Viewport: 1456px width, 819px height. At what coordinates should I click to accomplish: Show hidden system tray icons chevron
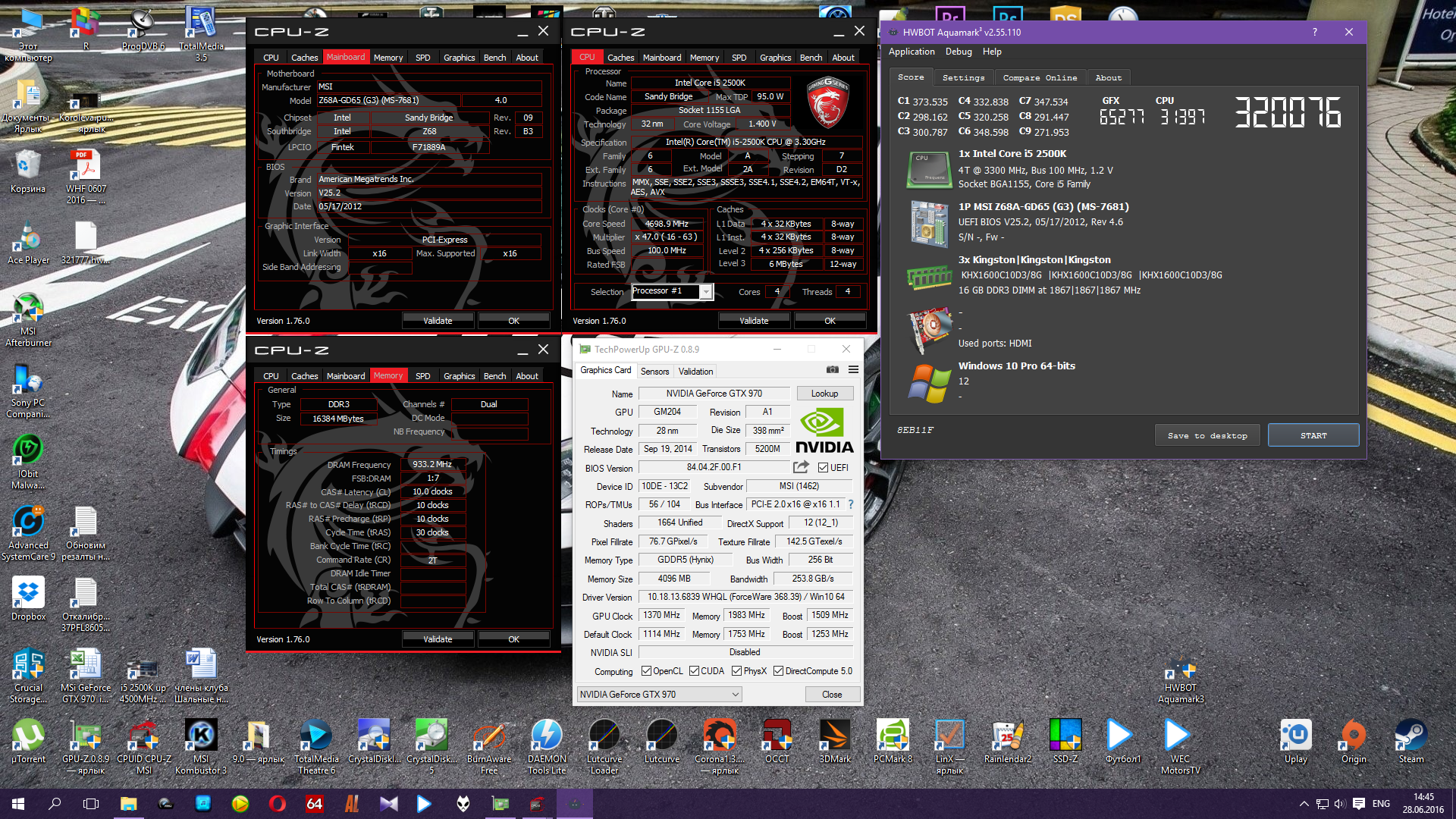coord(1304,804)
